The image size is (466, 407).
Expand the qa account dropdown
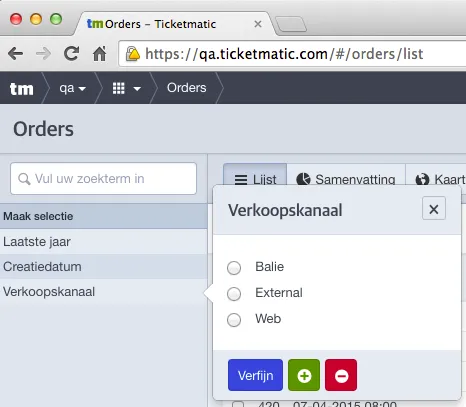coord(72,88)
